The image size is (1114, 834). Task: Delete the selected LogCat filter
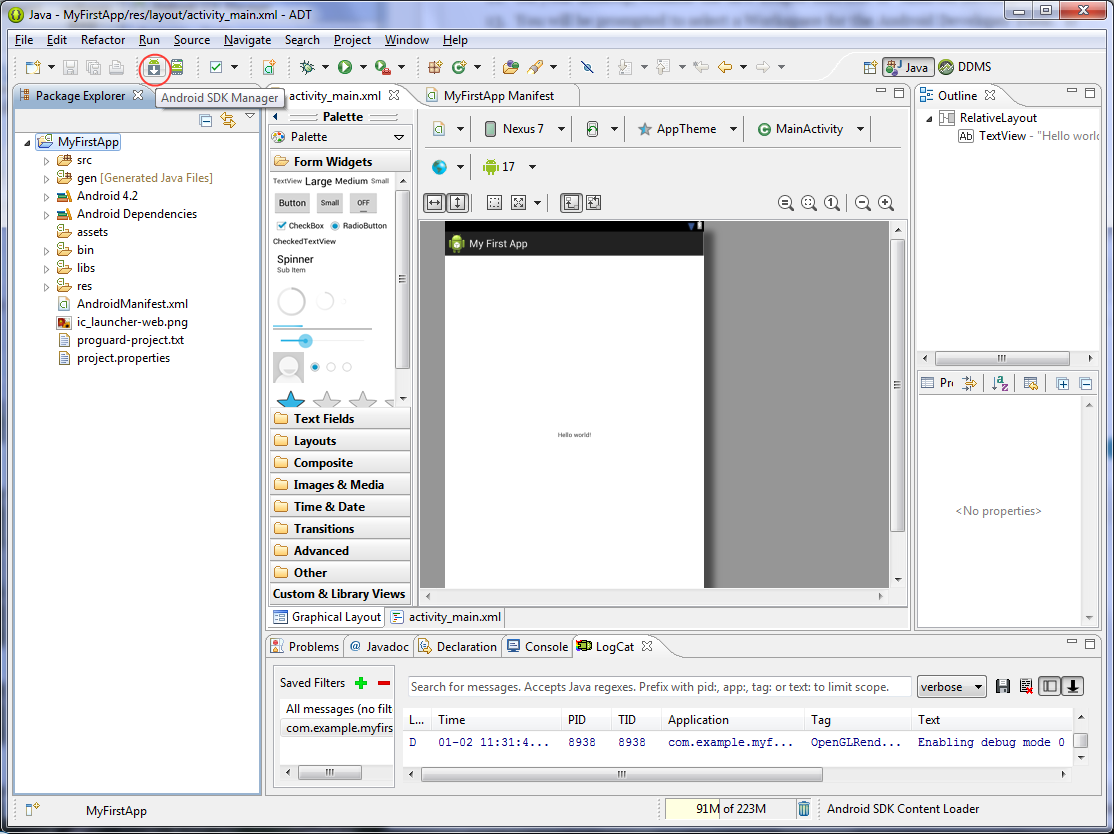(x=384, y=683)
